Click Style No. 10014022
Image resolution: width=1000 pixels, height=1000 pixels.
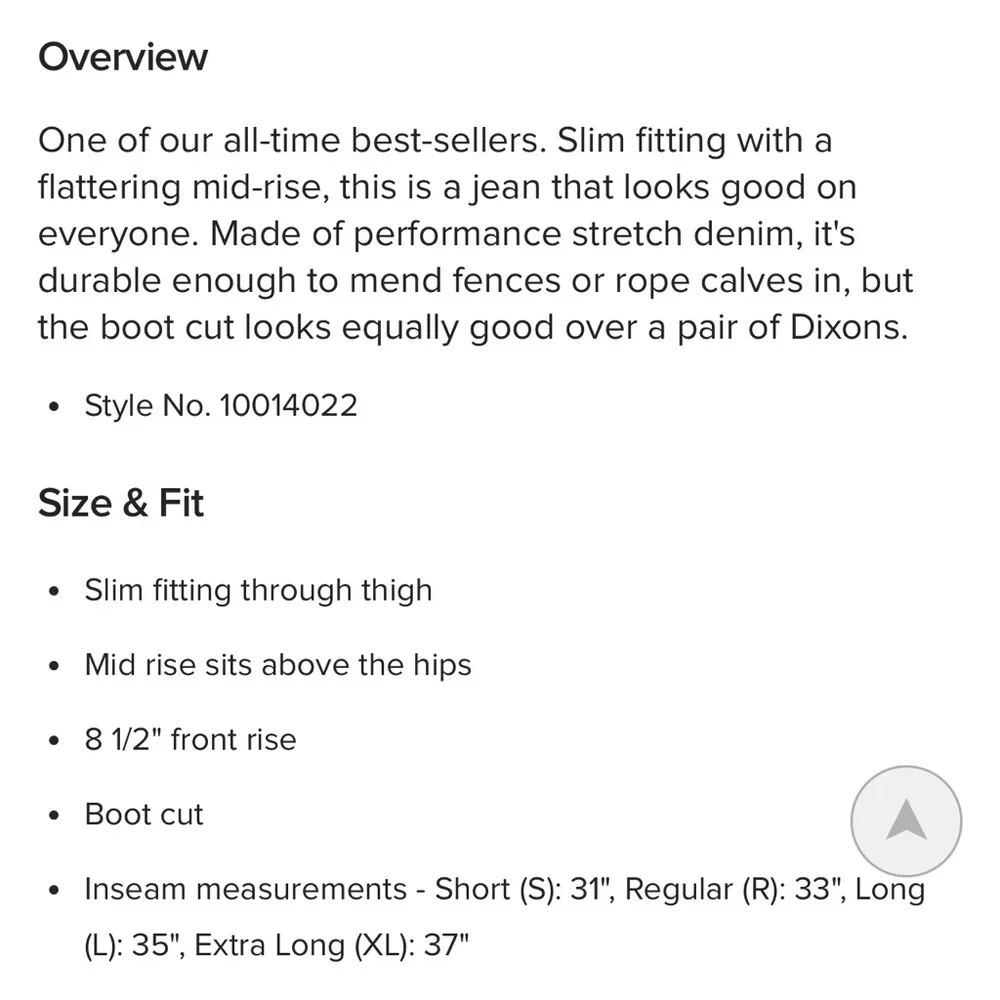click(x=220, y=405)
